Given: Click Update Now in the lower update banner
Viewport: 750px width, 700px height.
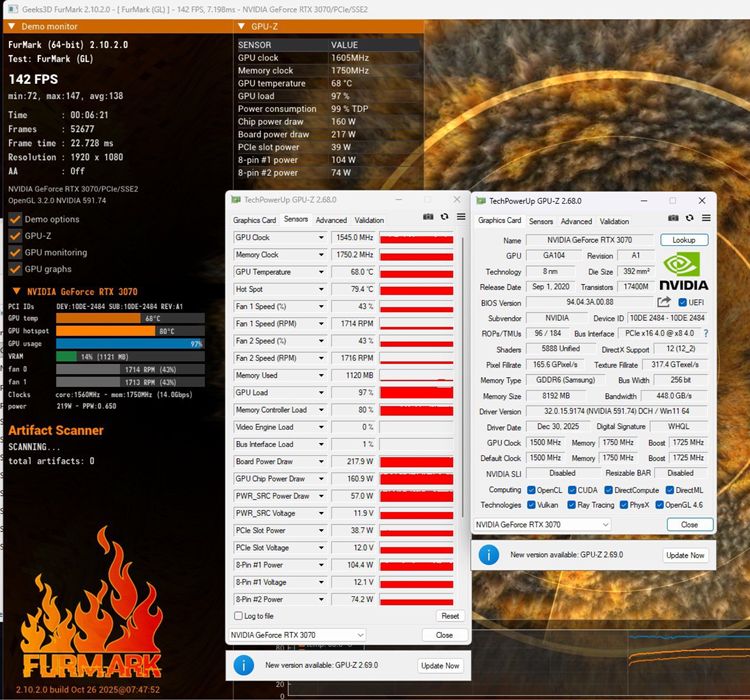Looking at the screenshot, I should (x=440, y=666).
